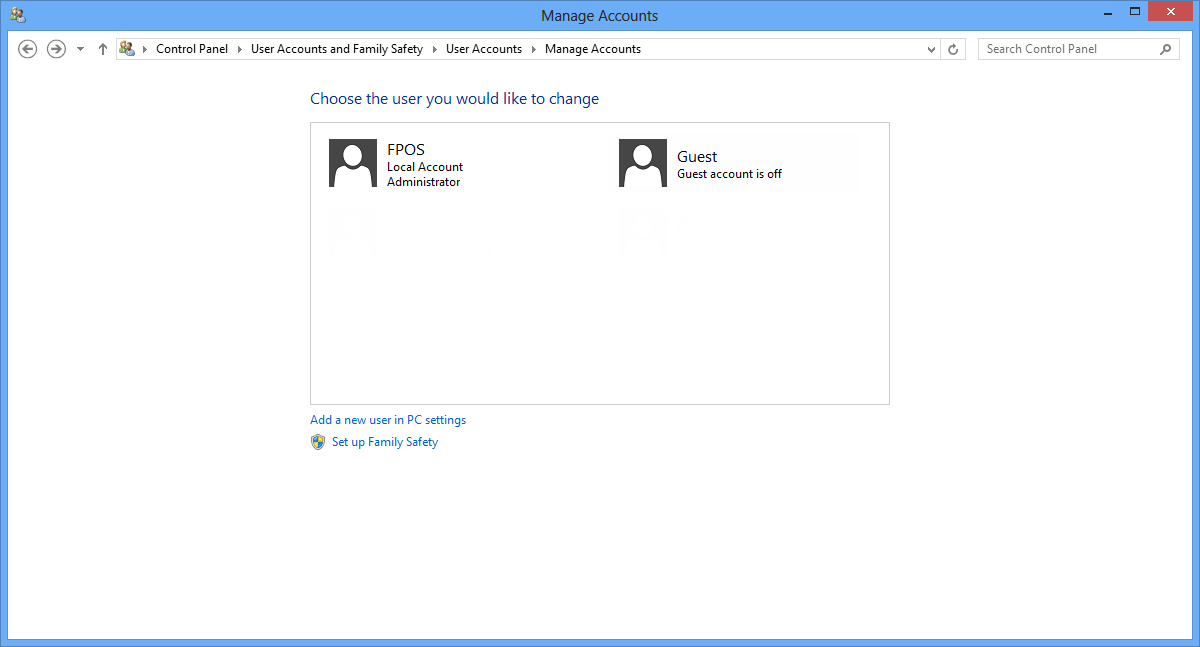Maximize the Manage Accounts window

[1134, 12]
